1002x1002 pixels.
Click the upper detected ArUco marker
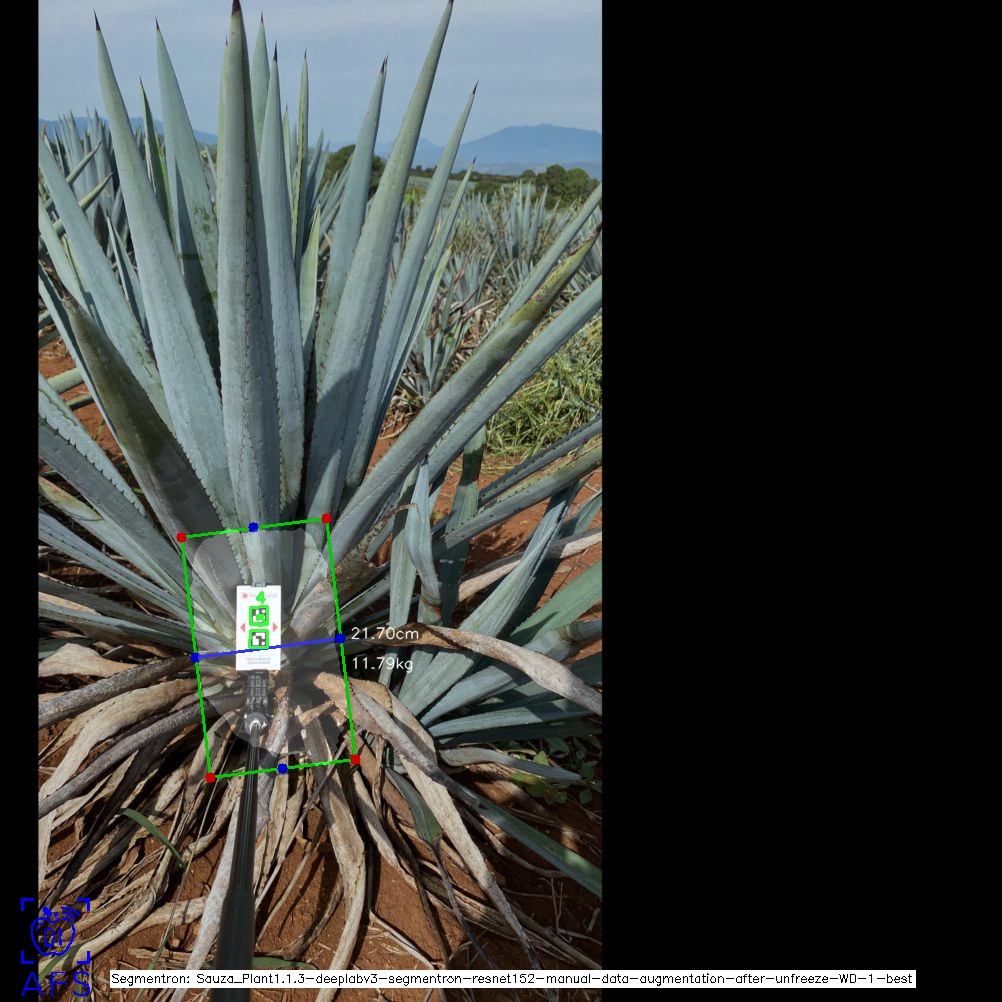pos(259,616)
